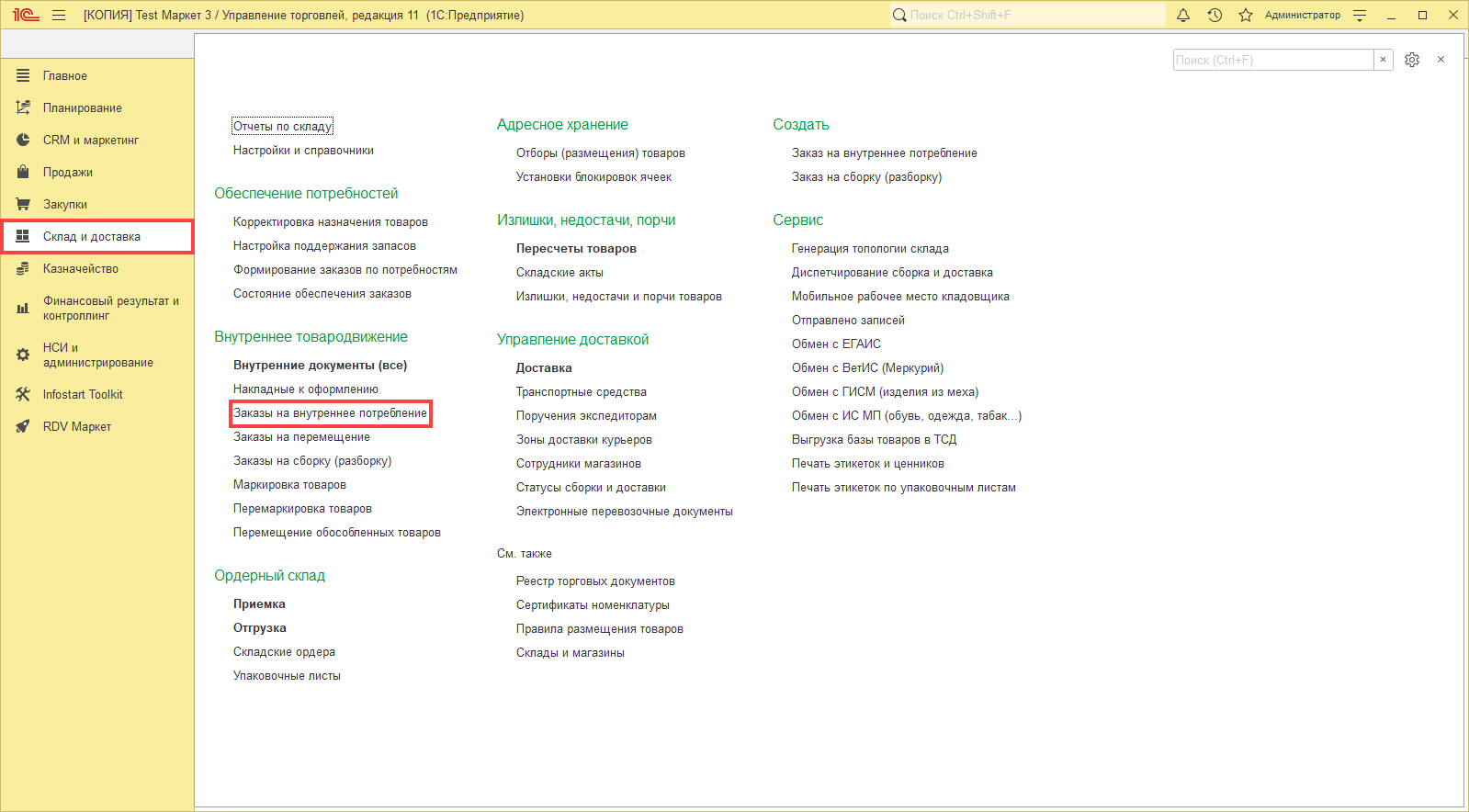The height and width of the screenshot is (812, 1469).
Task: Open Формирование заказов по потребностям
Action: [x=345, y=270]
